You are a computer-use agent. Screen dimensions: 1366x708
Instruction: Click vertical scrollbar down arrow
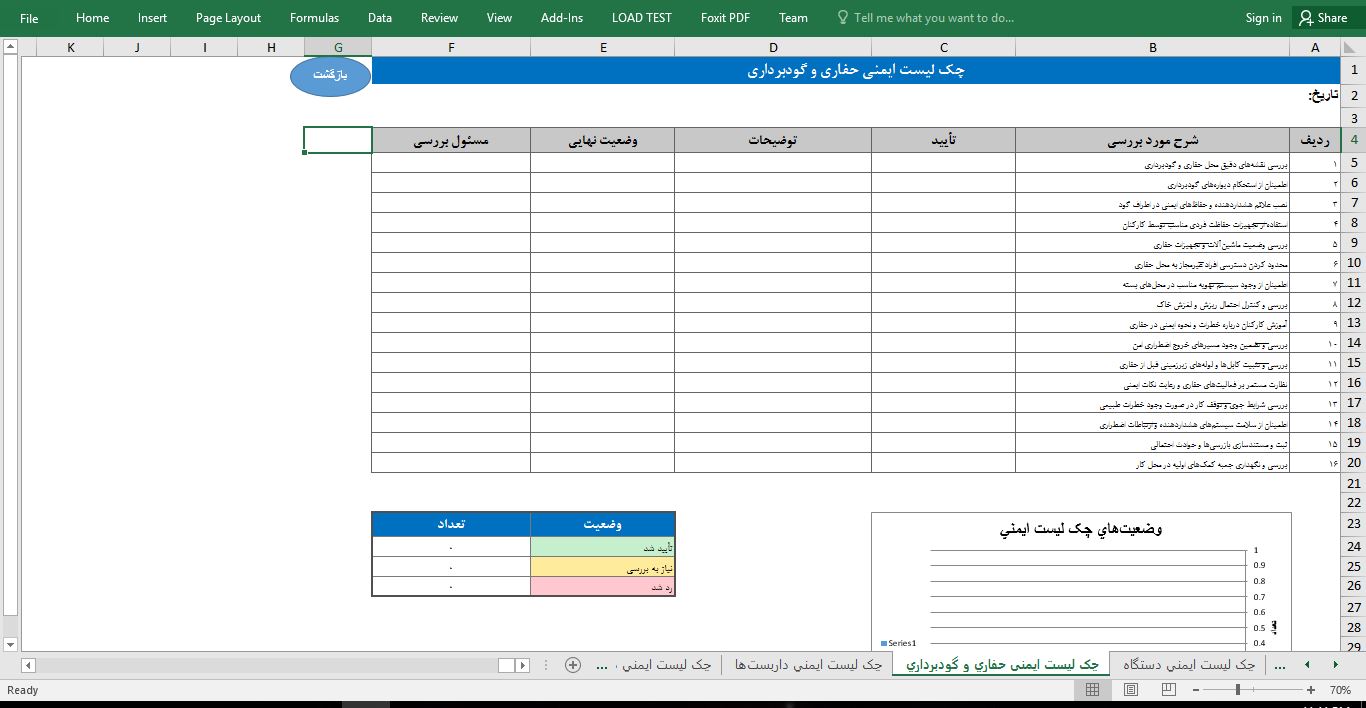[9, 644]
